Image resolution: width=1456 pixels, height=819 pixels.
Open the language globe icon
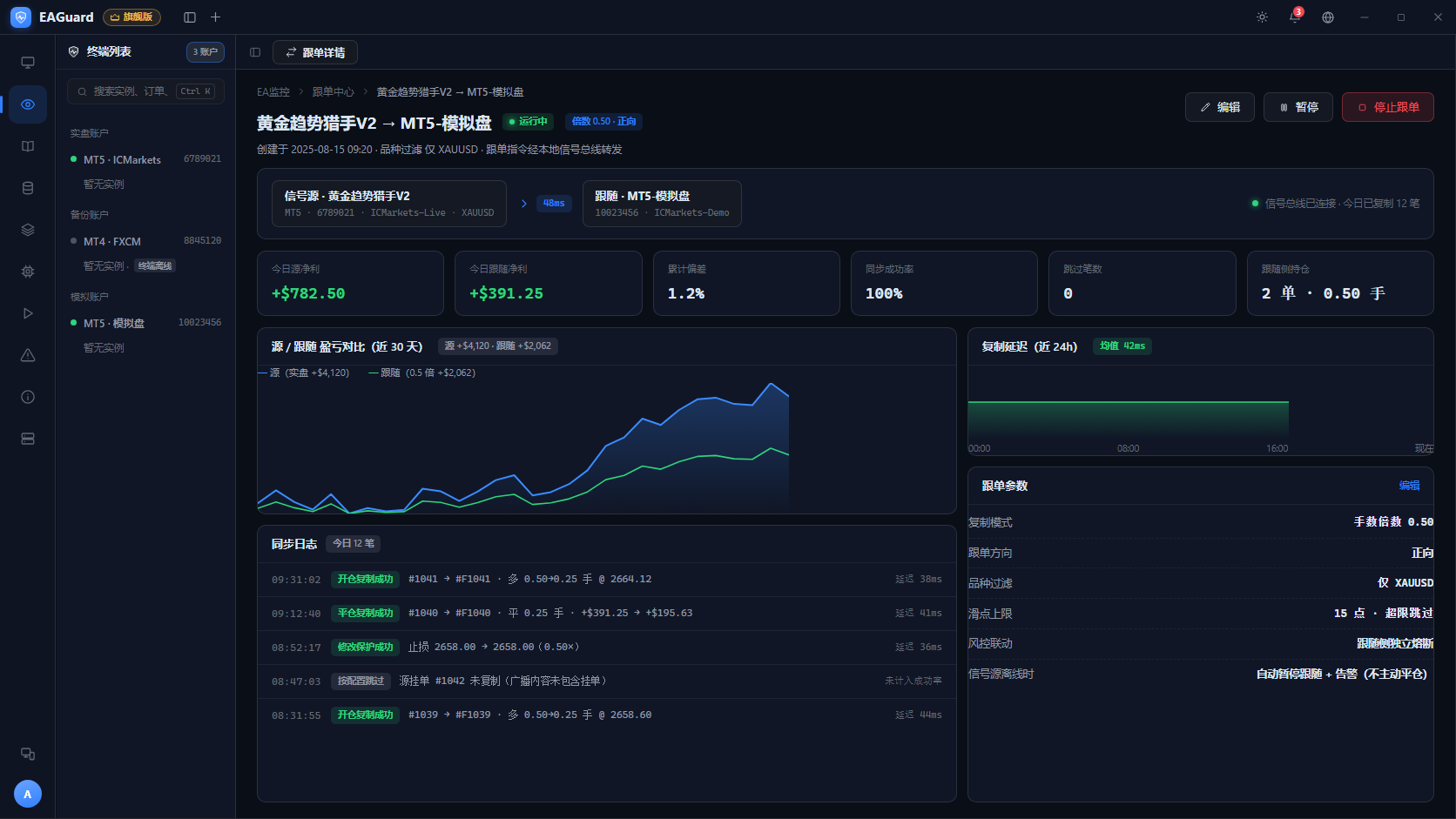point(1328,17)
